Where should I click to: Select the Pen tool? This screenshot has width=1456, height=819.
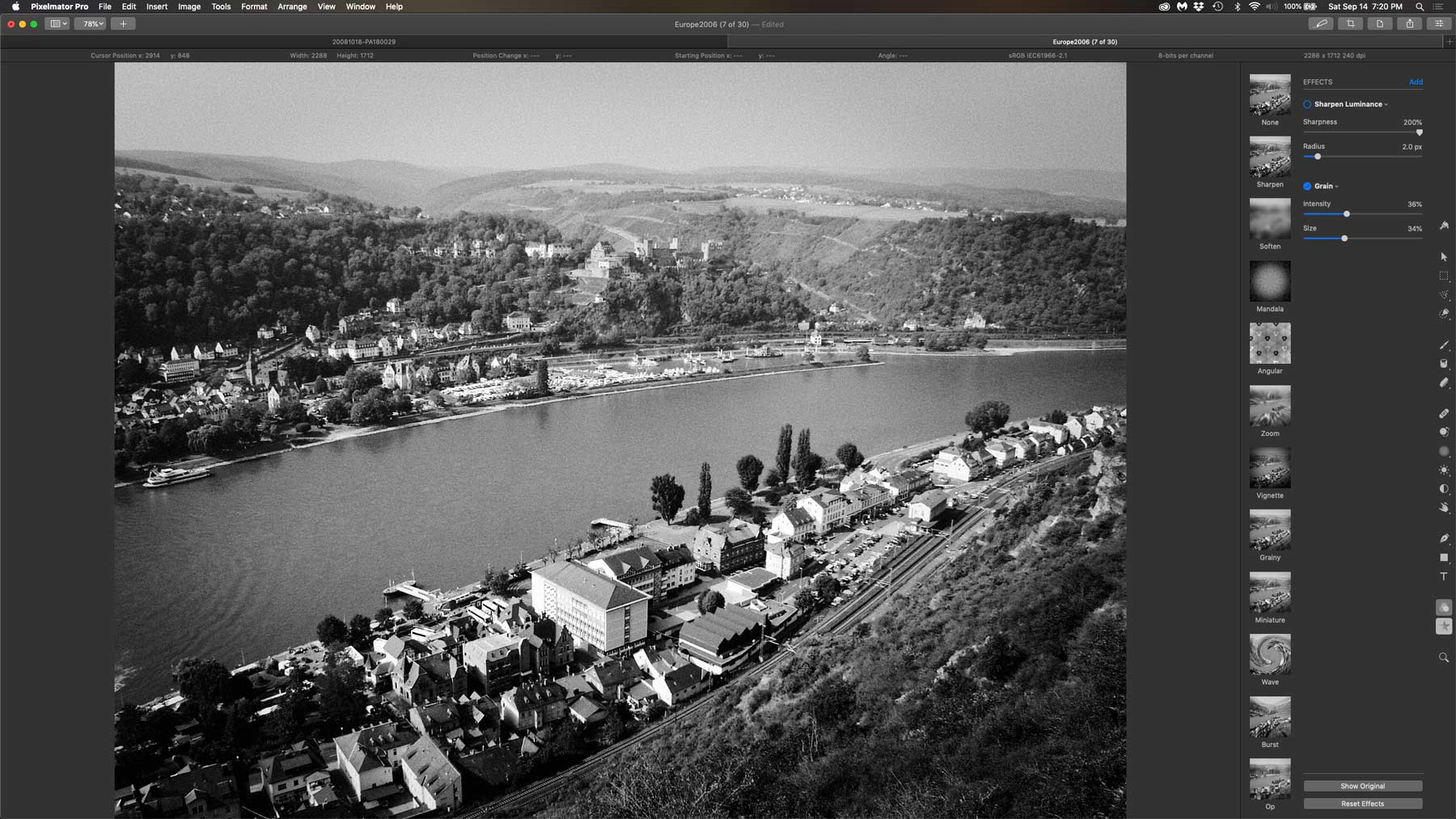tap(1444, 538)
